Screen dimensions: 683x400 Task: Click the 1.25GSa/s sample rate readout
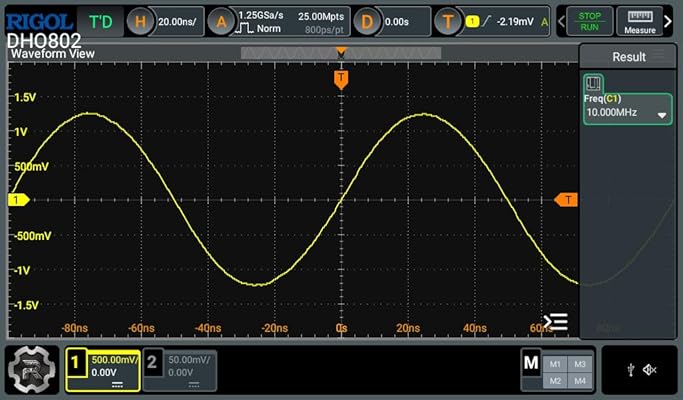click(x=261, y=15)
